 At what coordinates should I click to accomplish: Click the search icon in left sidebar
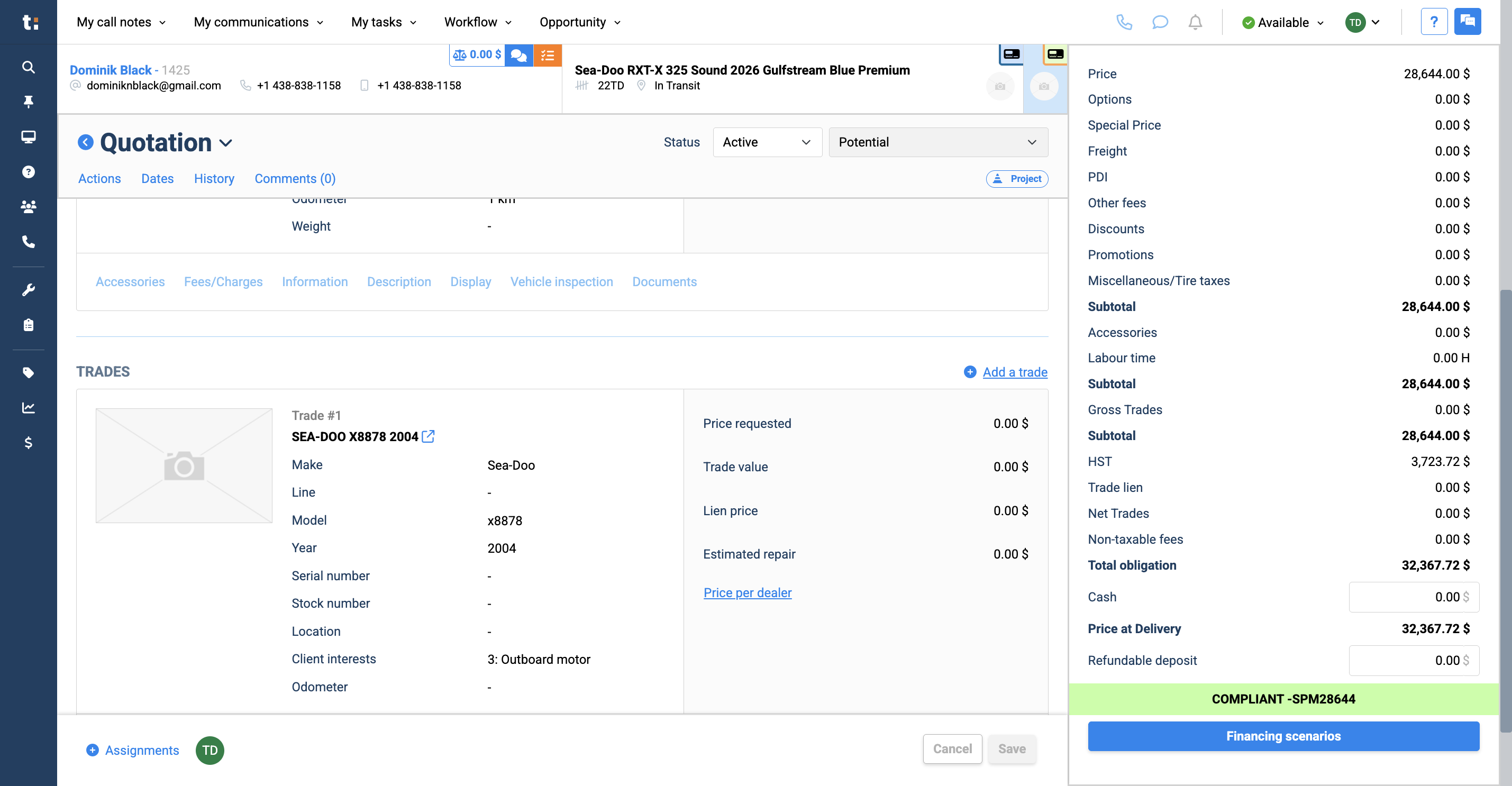click(x=28, y=67)
